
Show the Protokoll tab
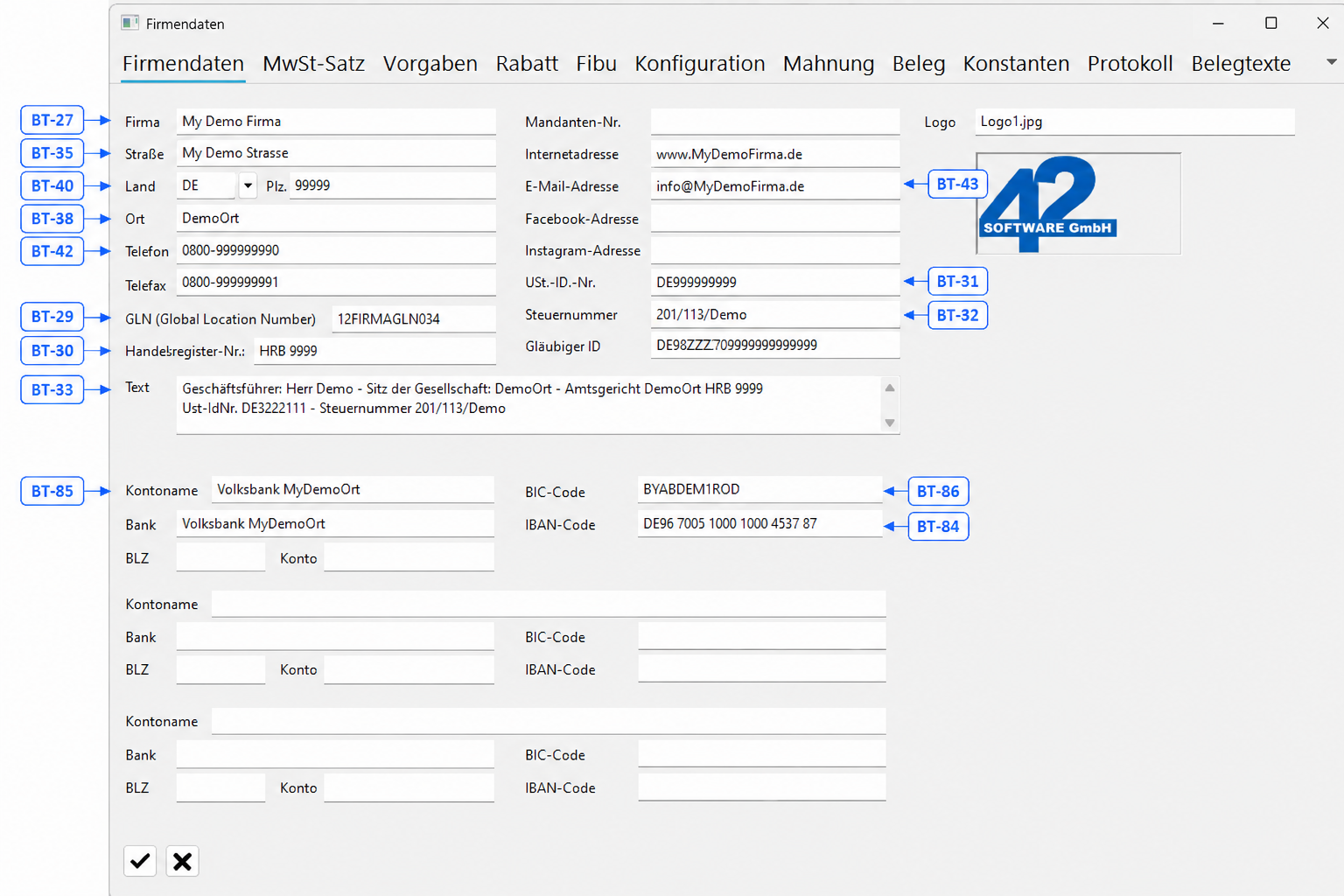(1130, 64)
